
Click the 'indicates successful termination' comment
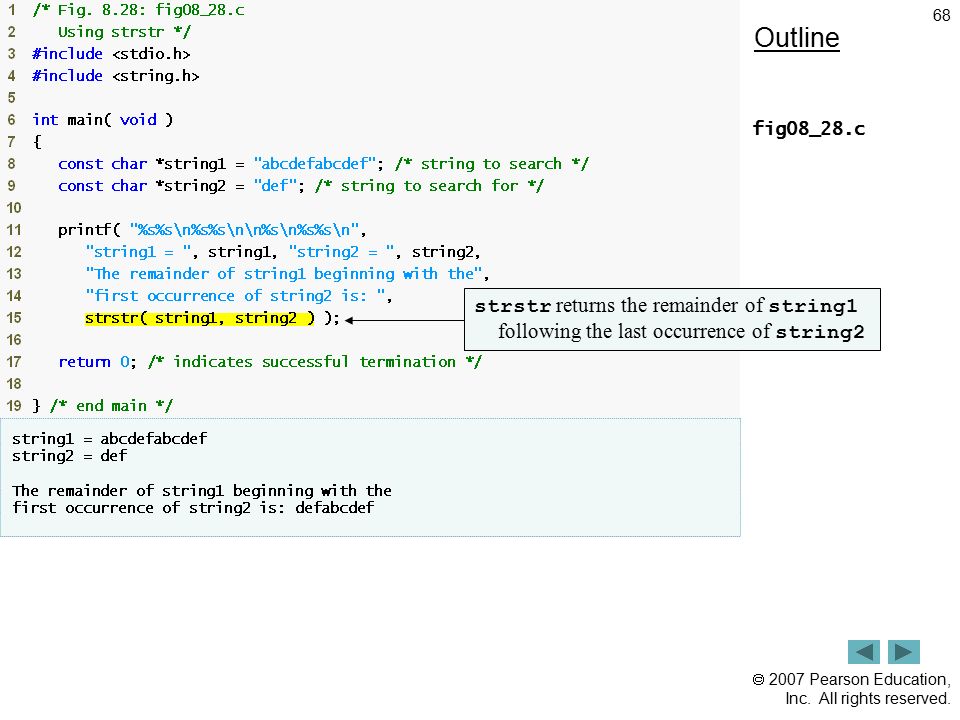(315, 362)
